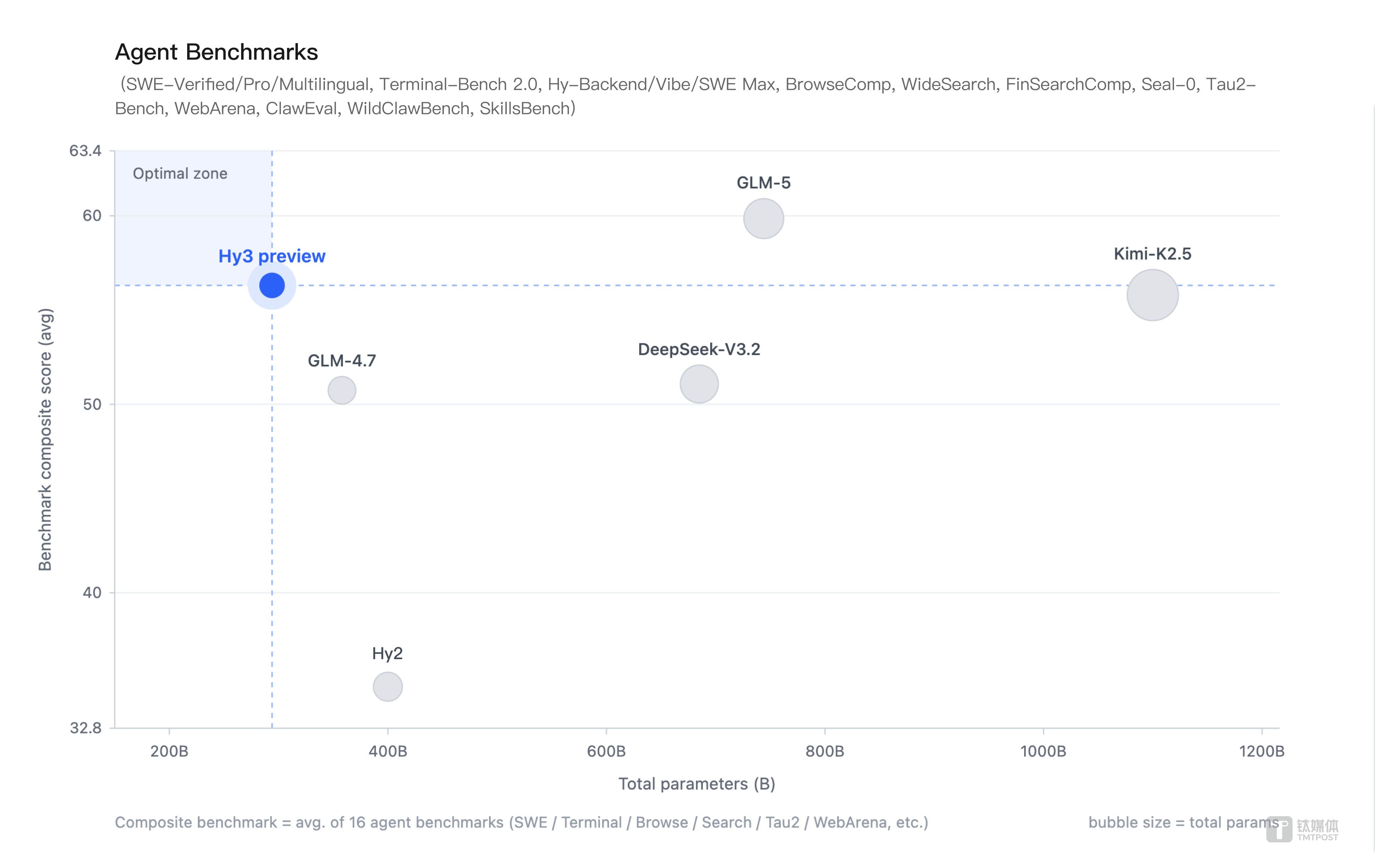Viewport: 1375px width, 868px height.
Task: Click the "DeepSeek-V3.2" text label
Action: [699, 349]
